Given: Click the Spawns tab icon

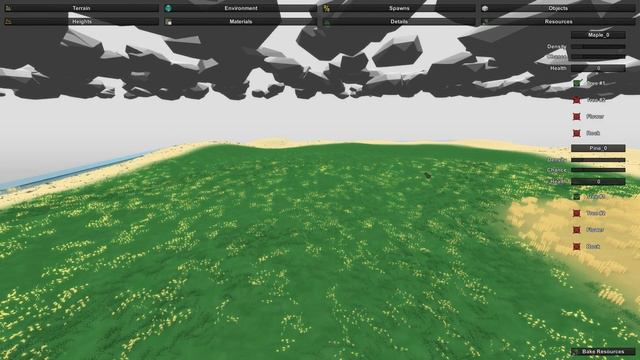Looking at the screenshot, I should [x=327, y=8].
